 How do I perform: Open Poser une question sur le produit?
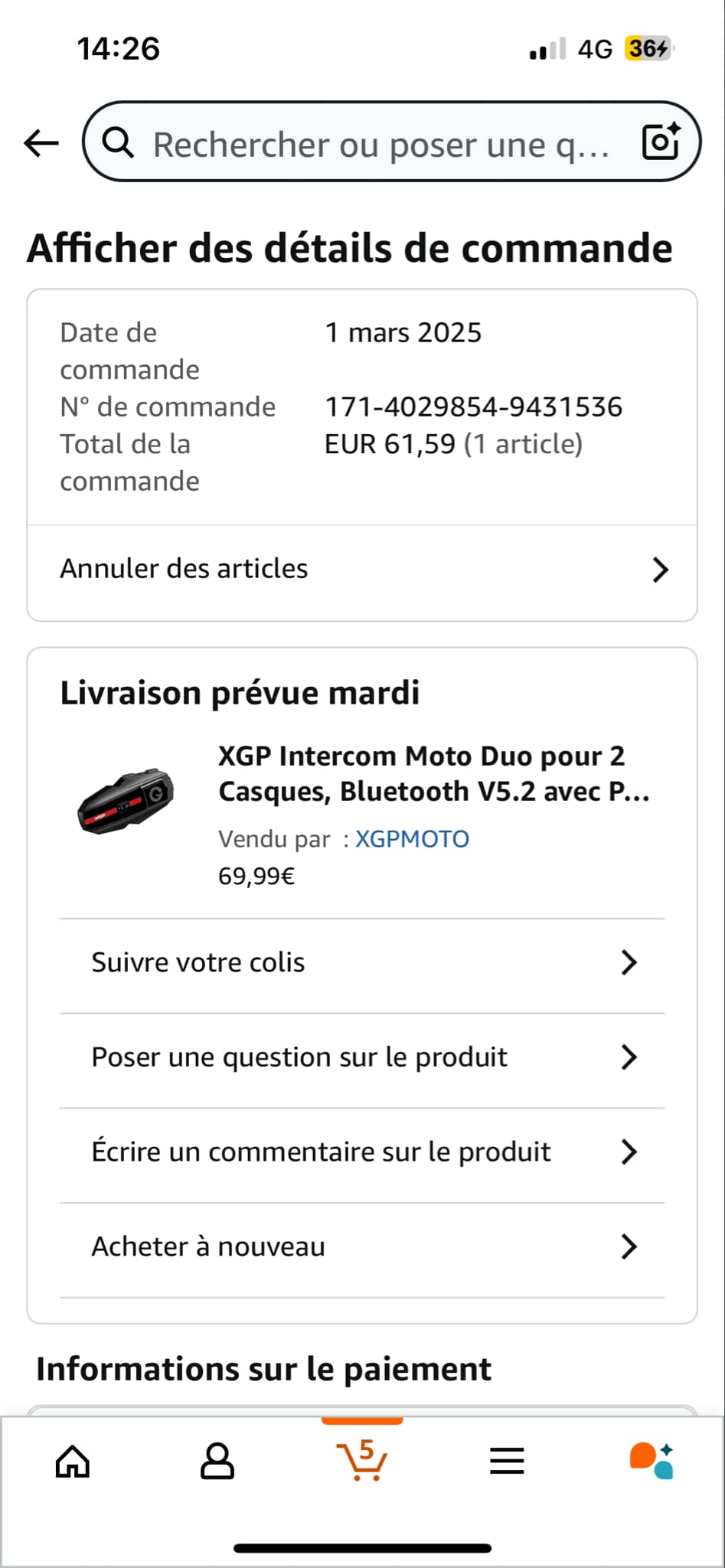coord(299,1057)
